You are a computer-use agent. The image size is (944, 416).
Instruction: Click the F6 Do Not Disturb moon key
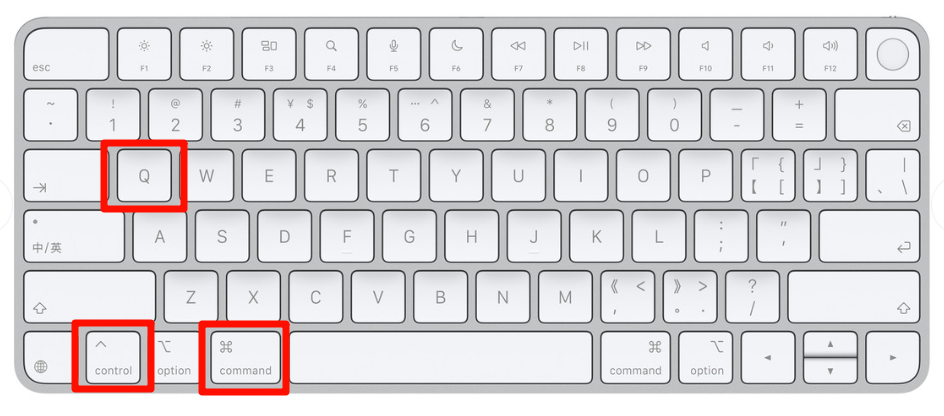point(456,54)
